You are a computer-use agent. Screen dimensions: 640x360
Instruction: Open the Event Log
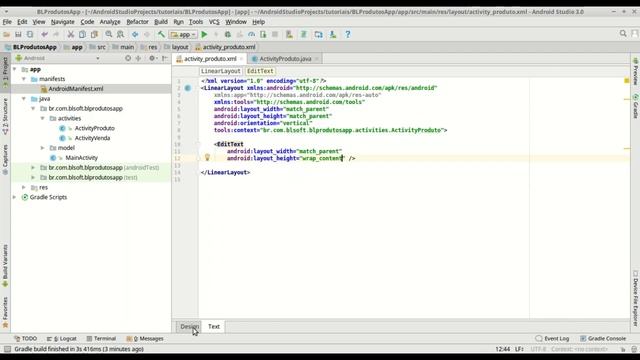coord(552,338)
